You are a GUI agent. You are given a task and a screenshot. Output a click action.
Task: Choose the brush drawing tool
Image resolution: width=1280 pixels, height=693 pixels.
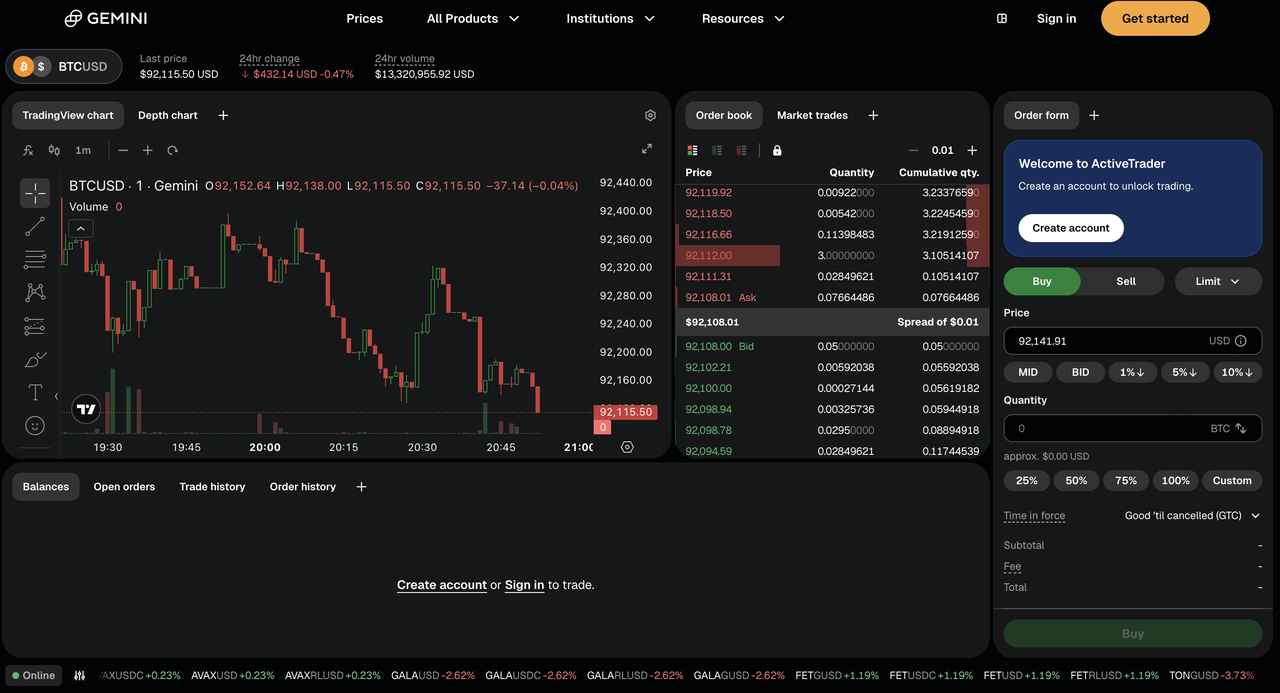(35, 359)
